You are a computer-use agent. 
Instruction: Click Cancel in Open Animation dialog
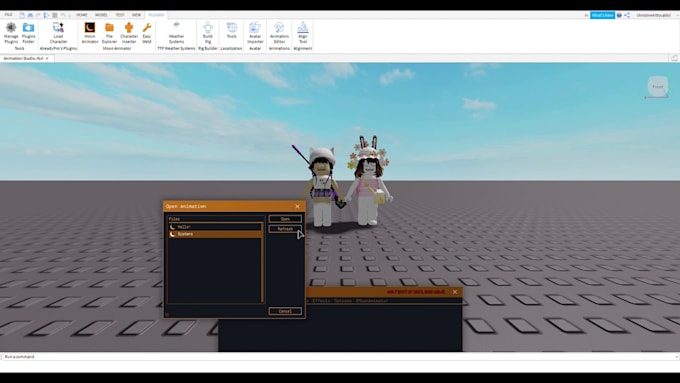pos(285,311)
